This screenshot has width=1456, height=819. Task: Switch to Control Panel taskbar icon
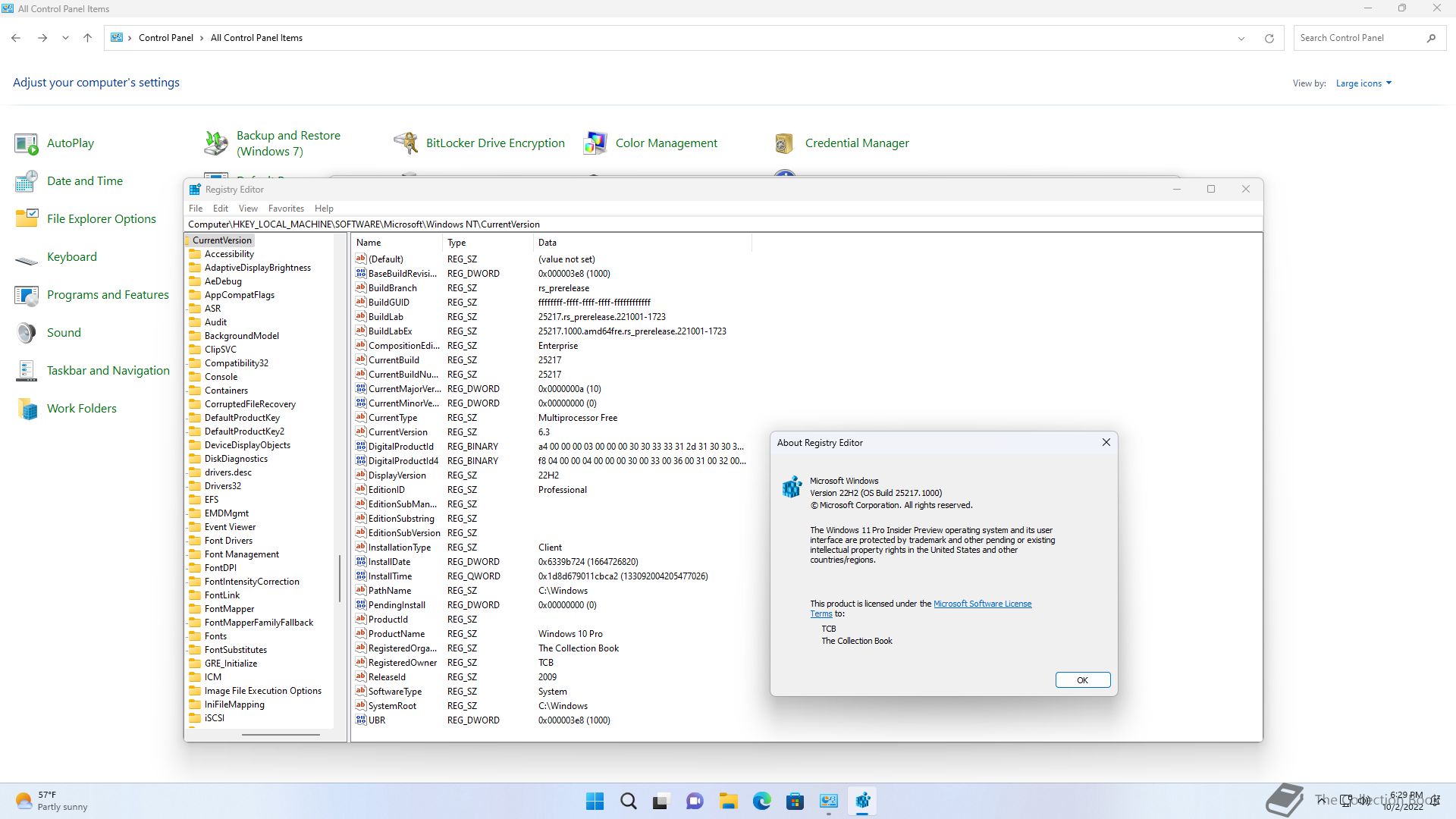click(828, 801)
